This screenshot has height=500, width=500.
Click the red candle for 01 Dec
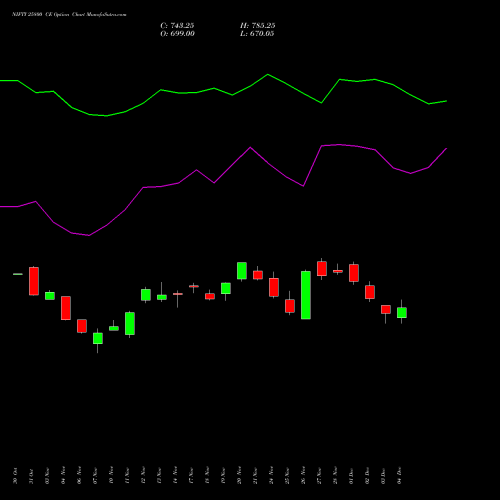click(x=354, y=273)
